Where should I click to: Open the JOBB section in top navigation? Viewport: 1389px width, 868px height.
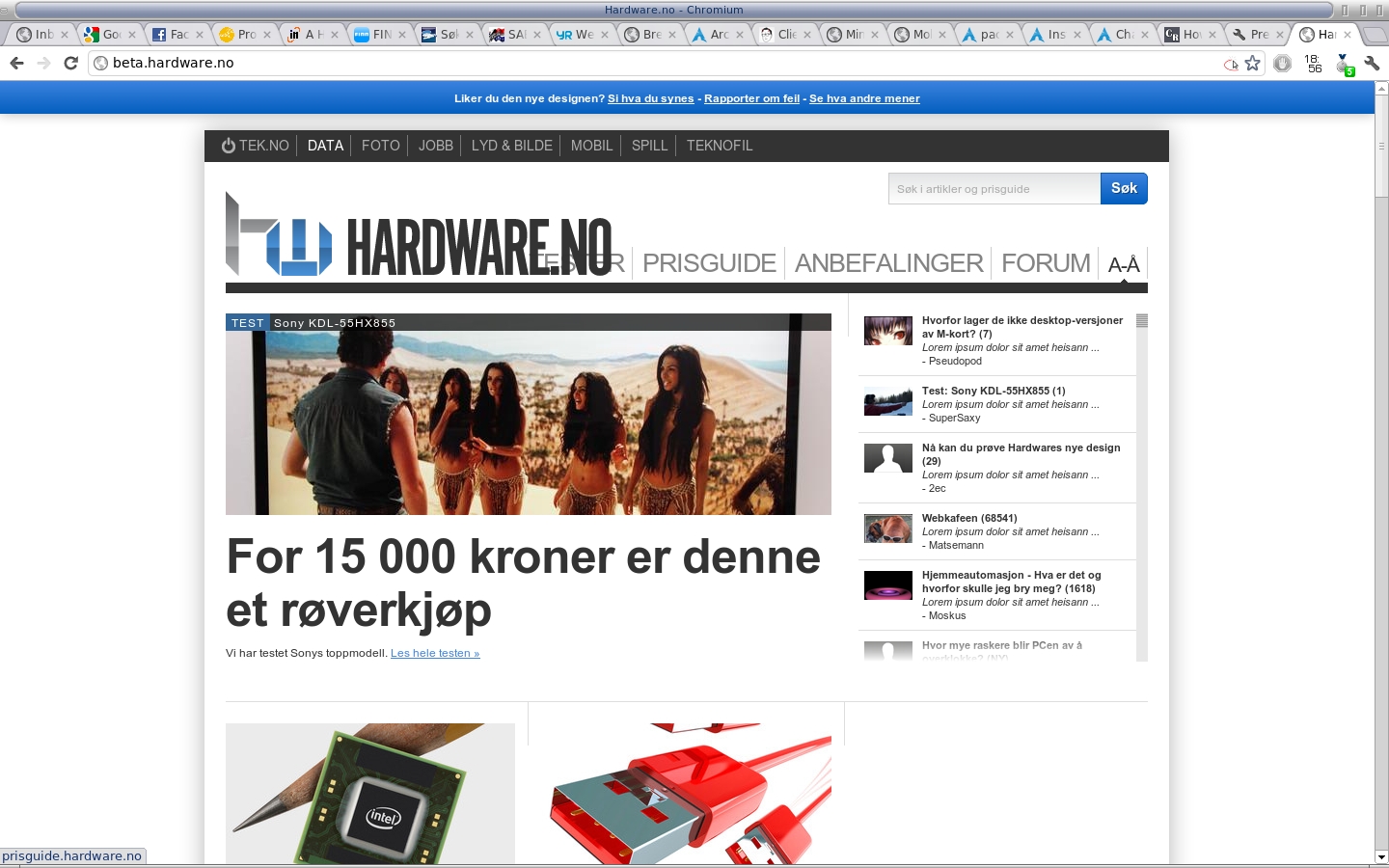coord(436,146)
